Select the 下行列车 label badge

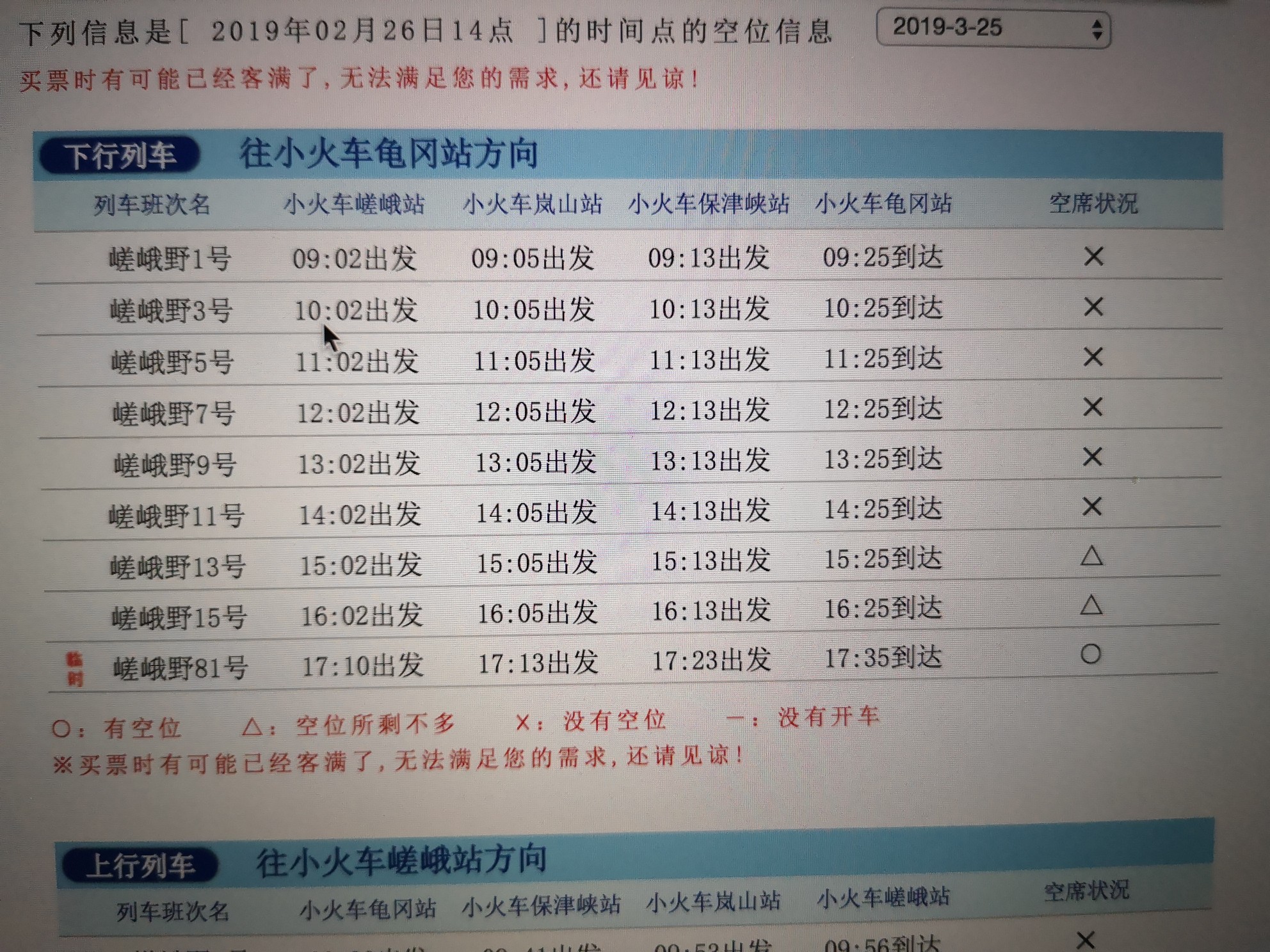click(x=119, y=155)
